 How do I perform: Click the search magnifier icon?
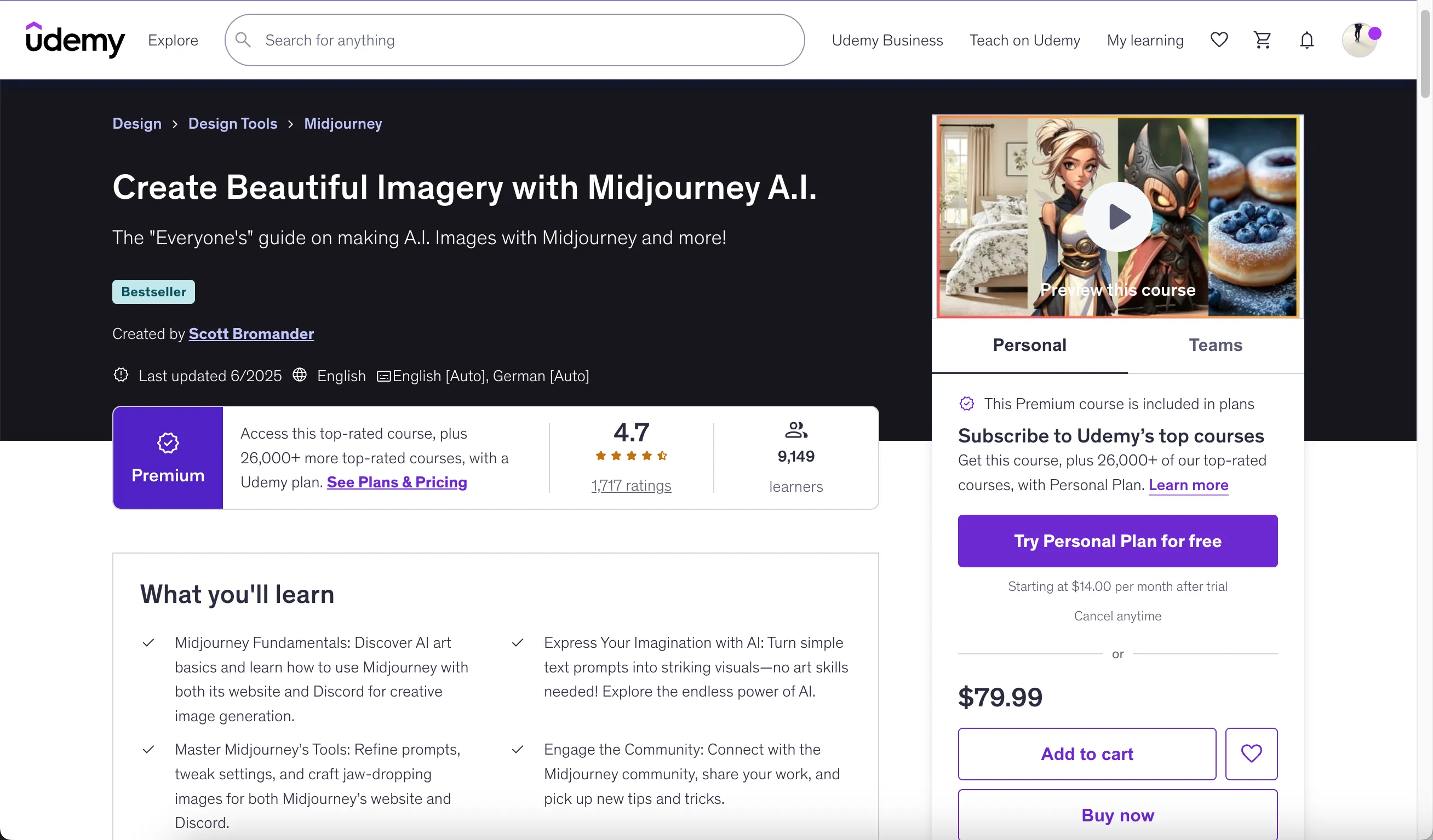coord(243,40)
